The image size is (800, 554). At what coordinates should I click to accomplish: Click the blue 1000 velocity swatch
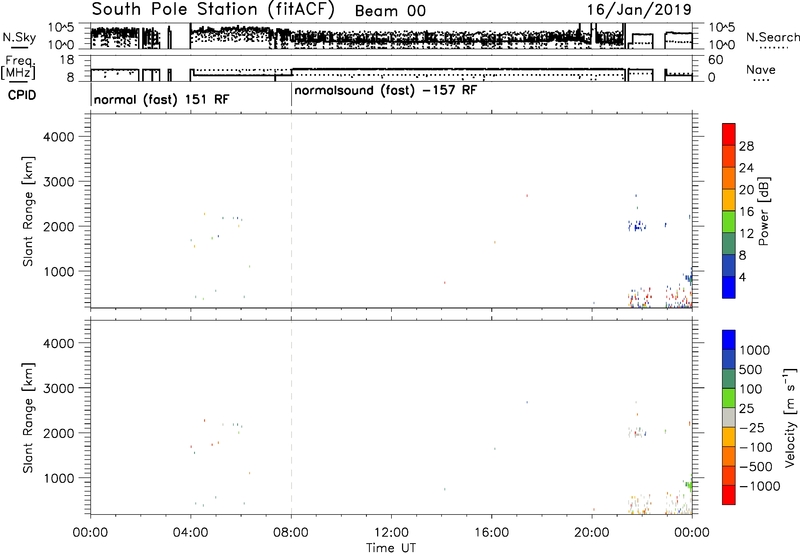click(x=729, y=340)
